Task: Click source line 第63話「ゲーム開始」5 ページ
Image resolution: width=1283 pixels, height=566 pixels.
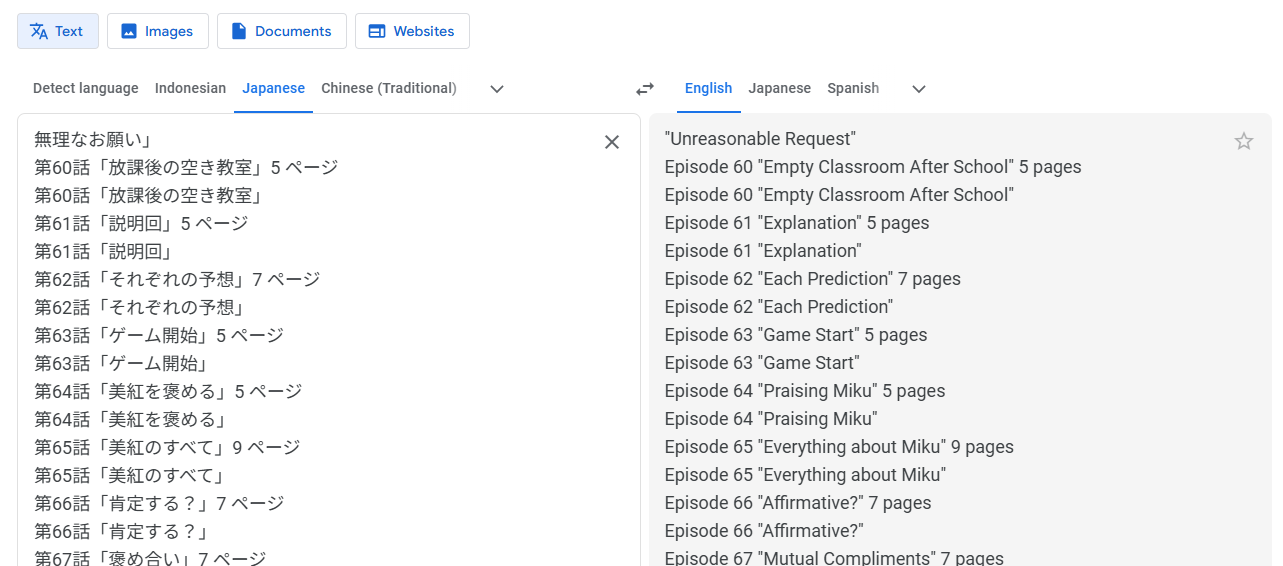Action: point(159,335)
